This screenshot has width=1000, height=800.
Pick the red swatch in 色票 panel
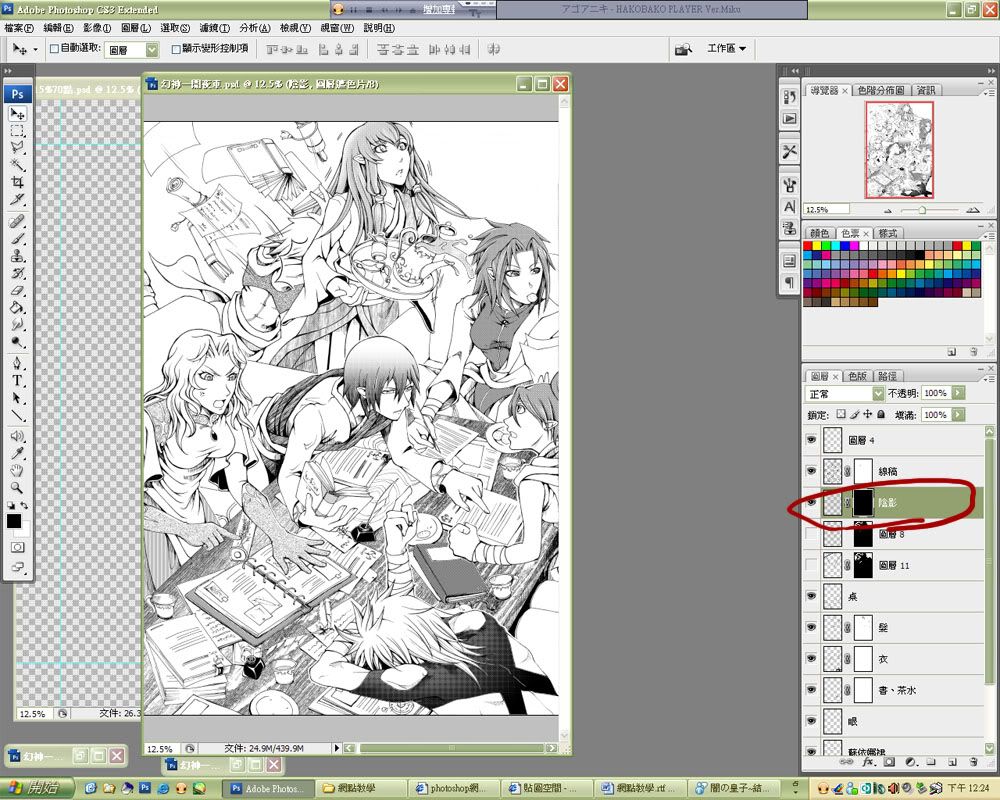click(x=808, y=246)
